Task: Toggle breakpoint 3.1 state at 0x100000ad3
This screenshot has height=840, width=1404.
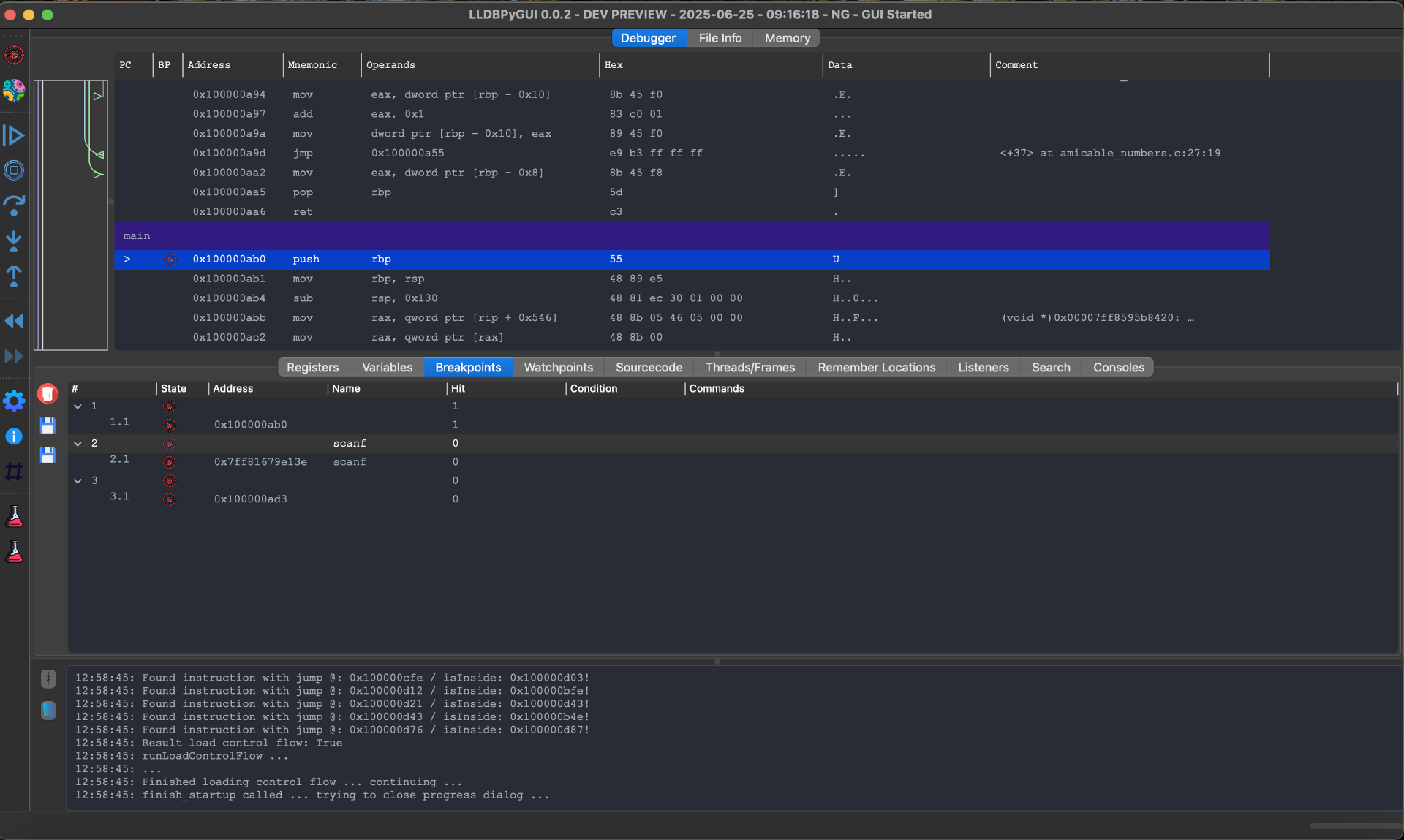Action: (x=169, y=499)
